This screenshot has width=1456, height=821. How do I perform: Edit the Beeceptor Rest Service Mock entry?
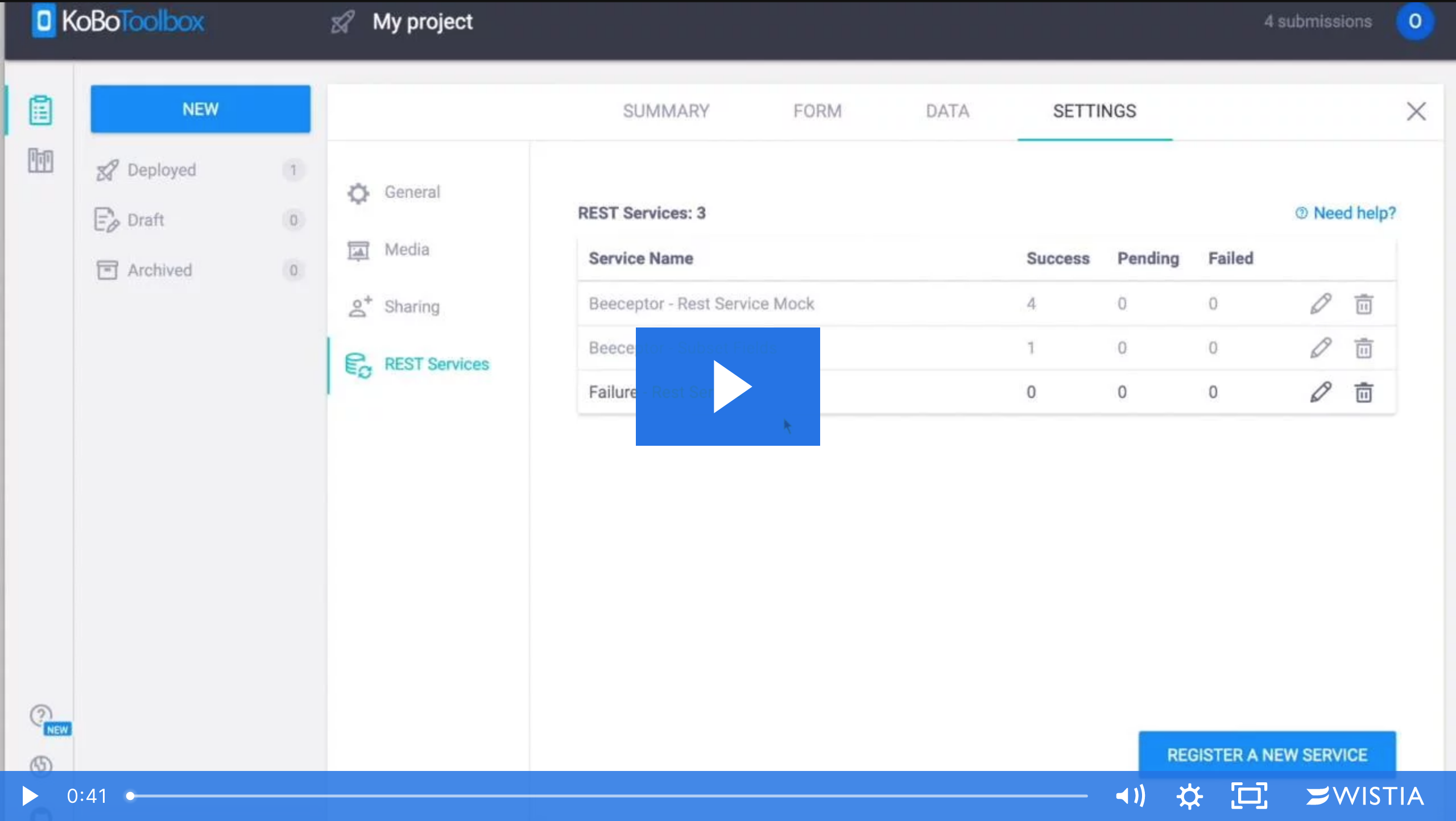[x=1321, y=304]
